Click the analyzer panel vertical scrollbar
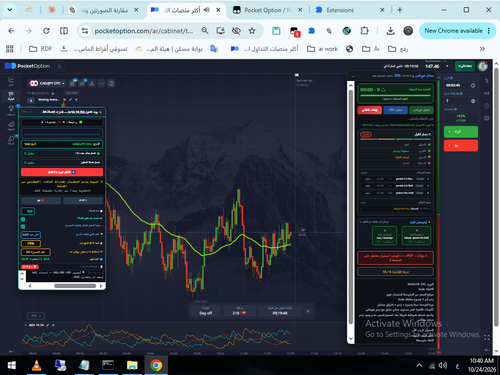Screen dimensions: 500x375 351,207
